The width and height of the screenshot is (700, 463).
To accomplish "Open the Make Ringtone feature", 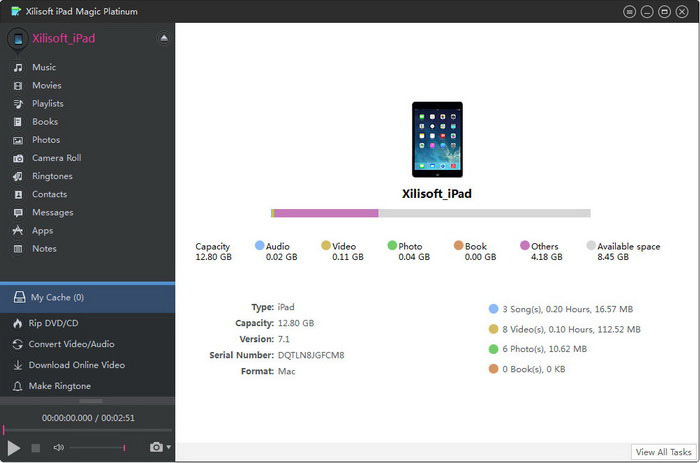I will (x=60, y=386).
